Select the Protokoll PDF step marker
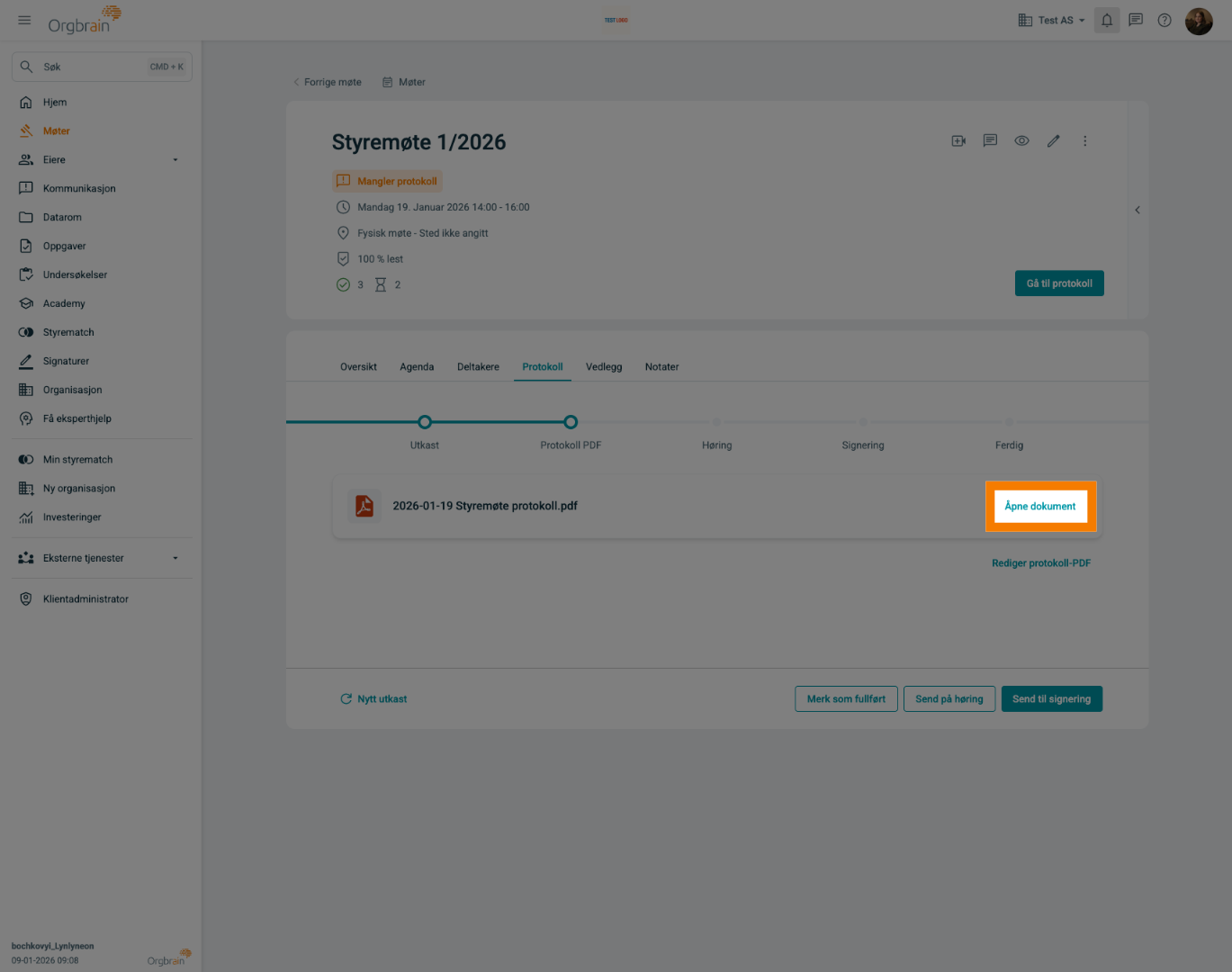The image size is (1232, 972). coord(571,422)
